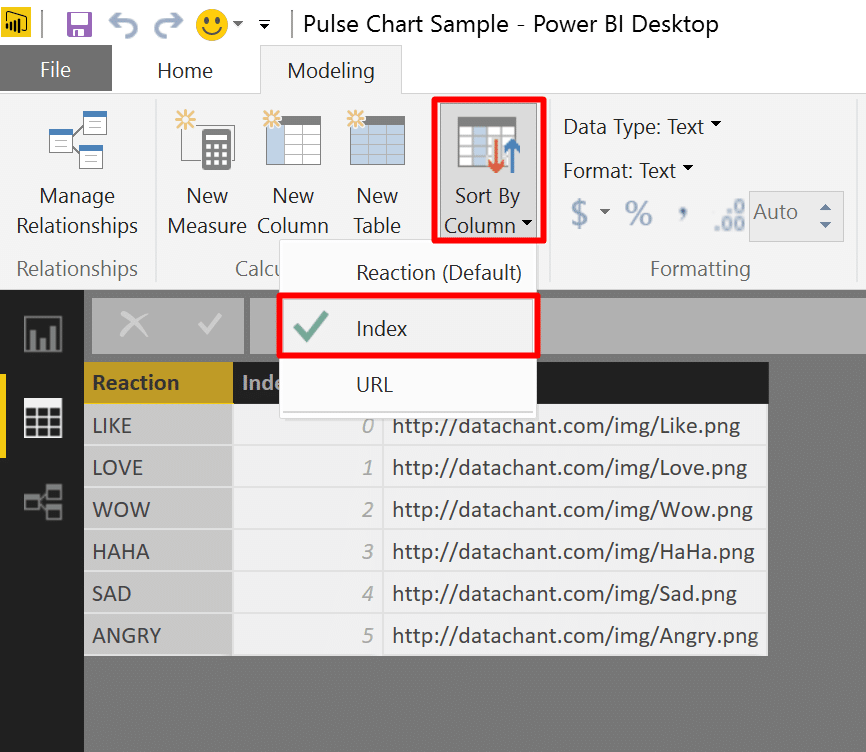
Task: Apply percentage format
Action: (638, 213)
